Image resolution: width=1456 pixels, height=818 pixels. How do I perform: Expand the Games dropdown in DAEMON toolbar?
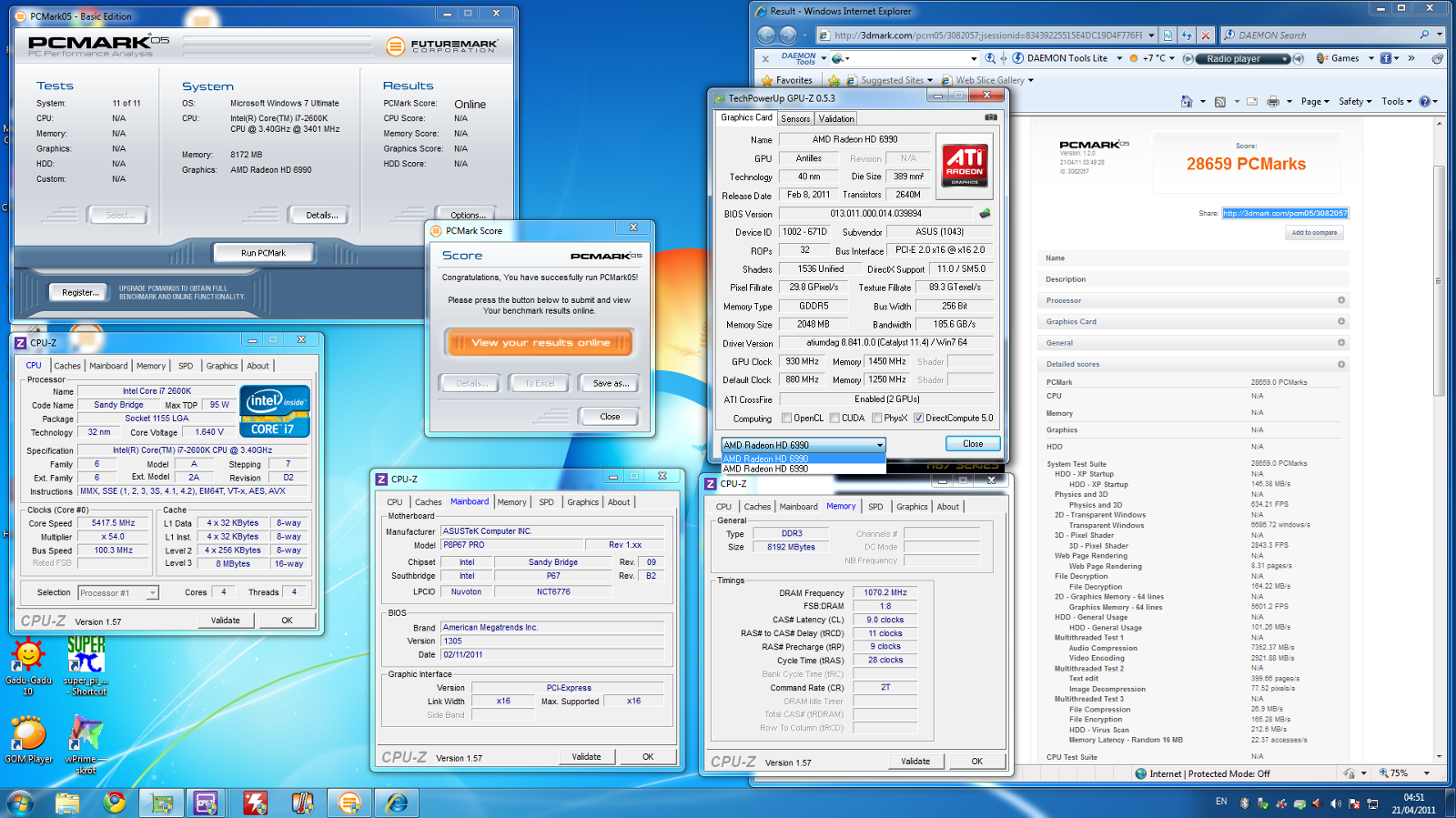coord(1370,58)
